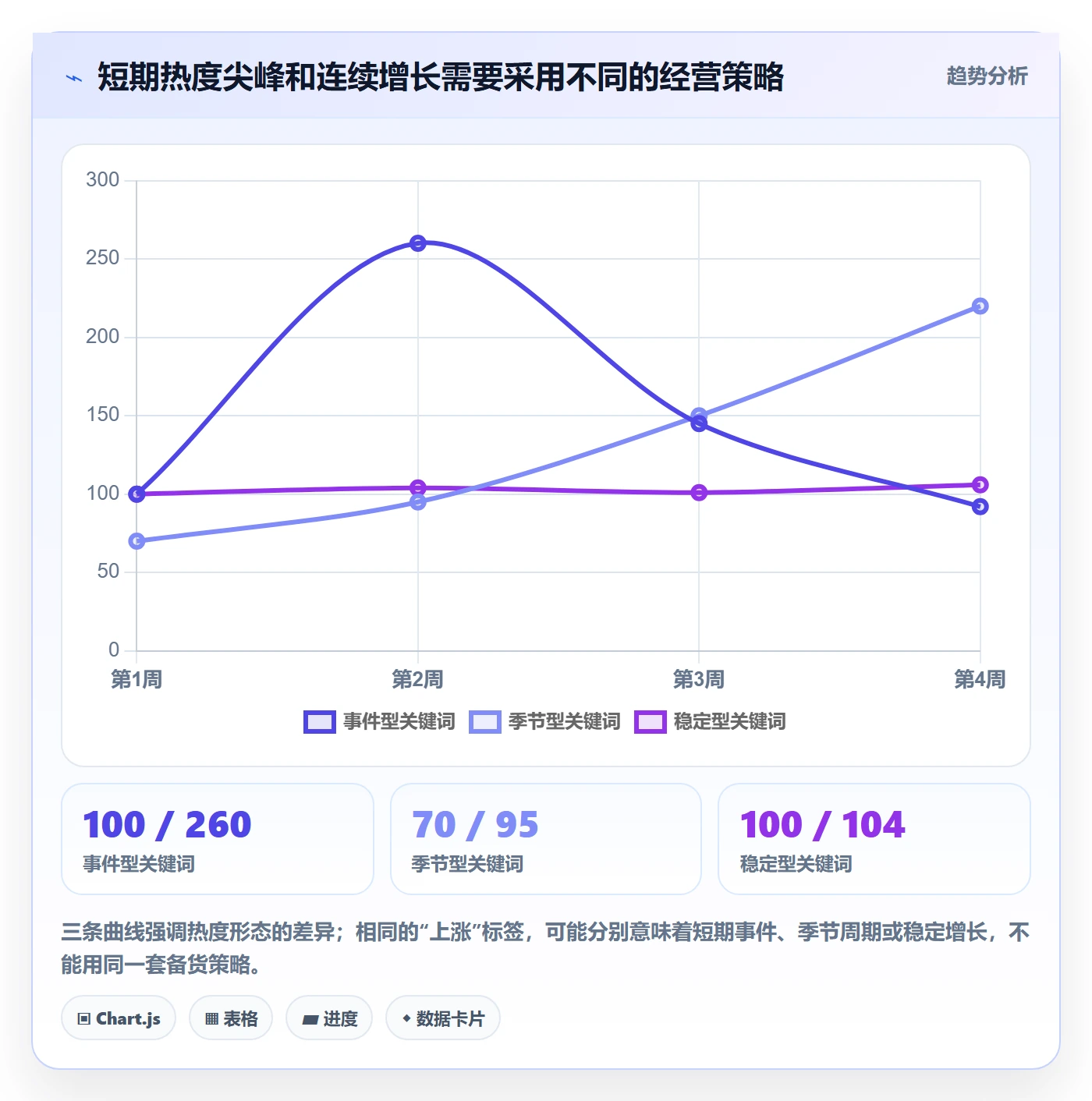Click the 事件型 peak point at 第2周
Viewport: 1092px width, 1101px height.
point(418,243)
